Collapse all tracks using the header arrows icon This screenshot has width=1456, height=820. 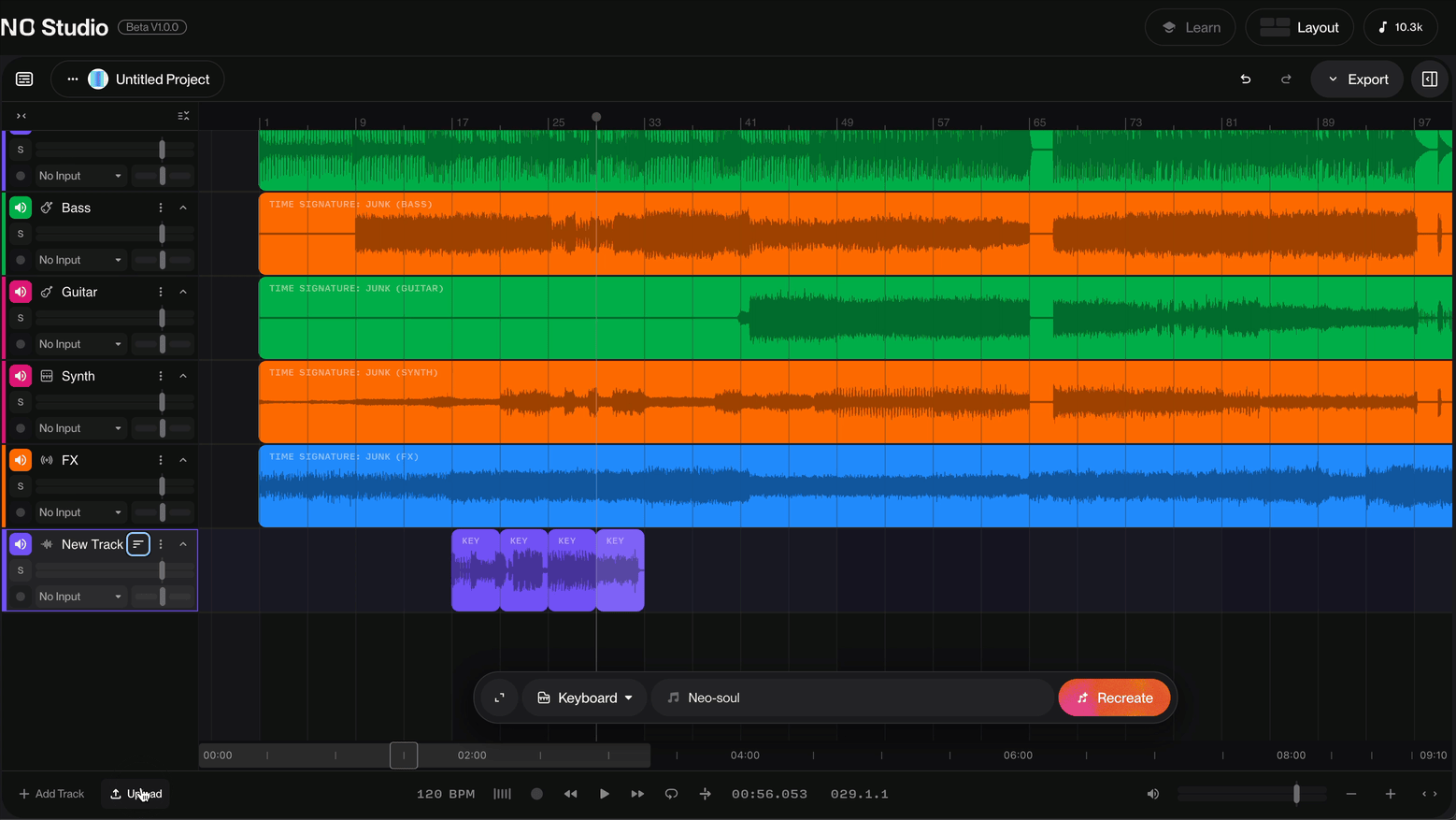click(x=21, y=116)
